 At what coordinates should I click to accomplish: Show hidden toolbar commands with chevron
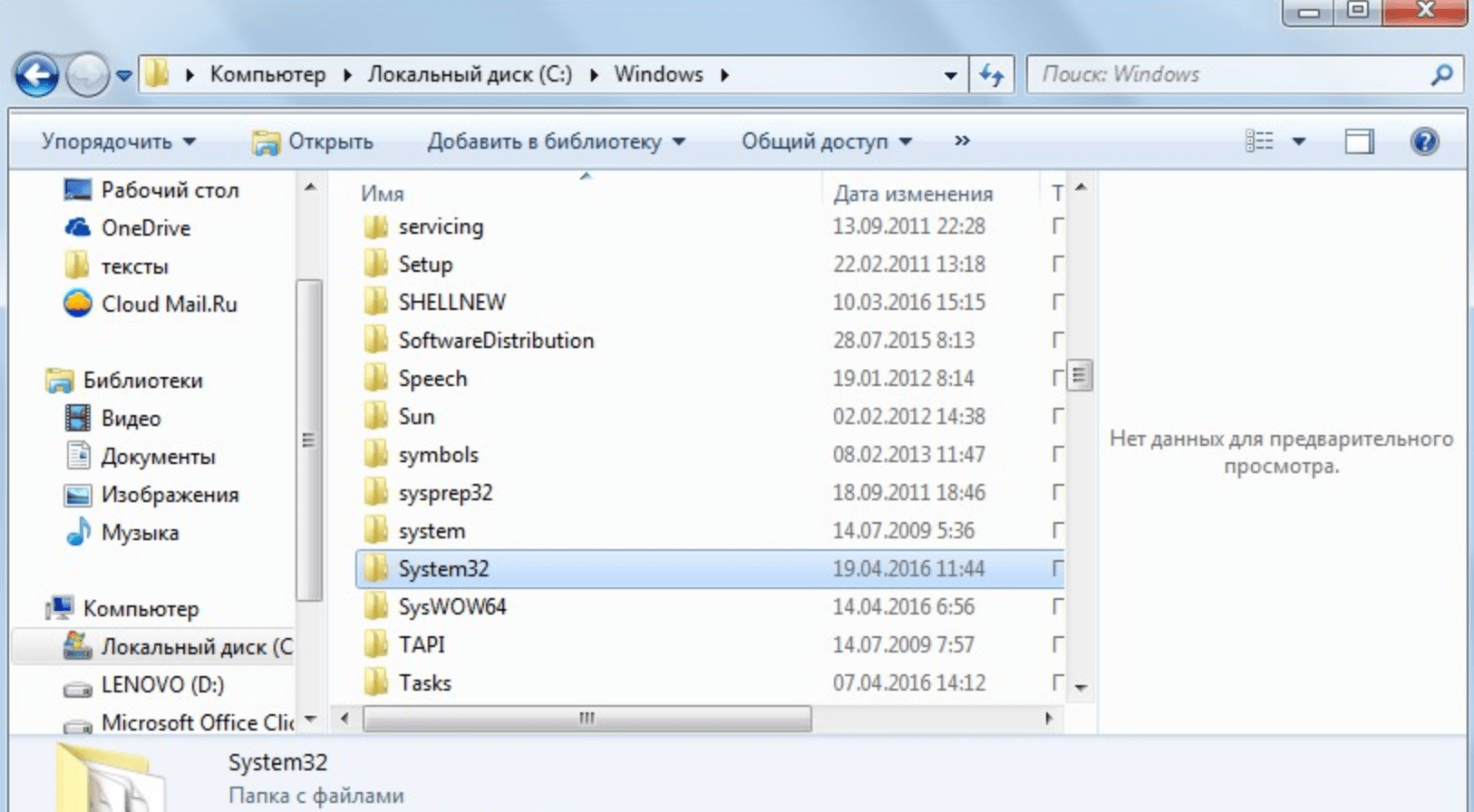click(962, 140)
